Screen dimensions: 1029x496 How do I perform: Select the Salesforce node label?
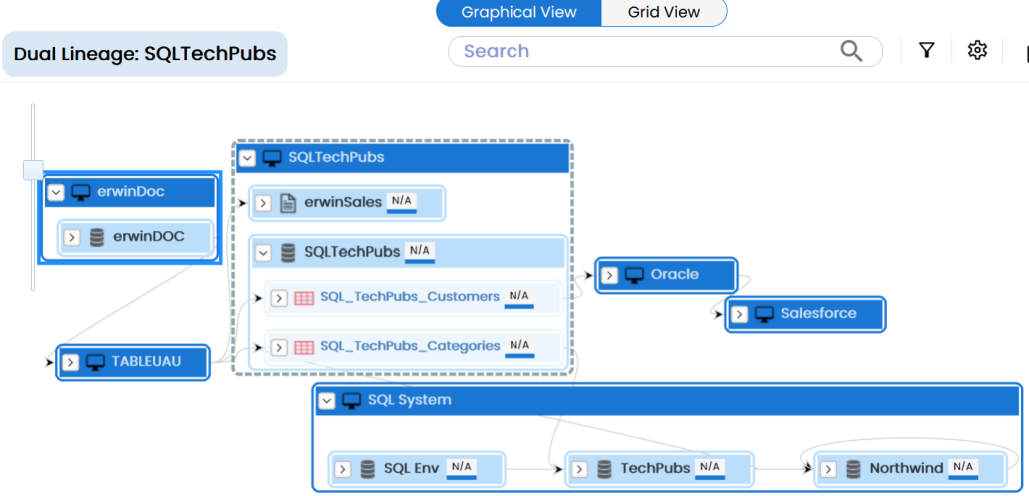(x=818, y=313)
